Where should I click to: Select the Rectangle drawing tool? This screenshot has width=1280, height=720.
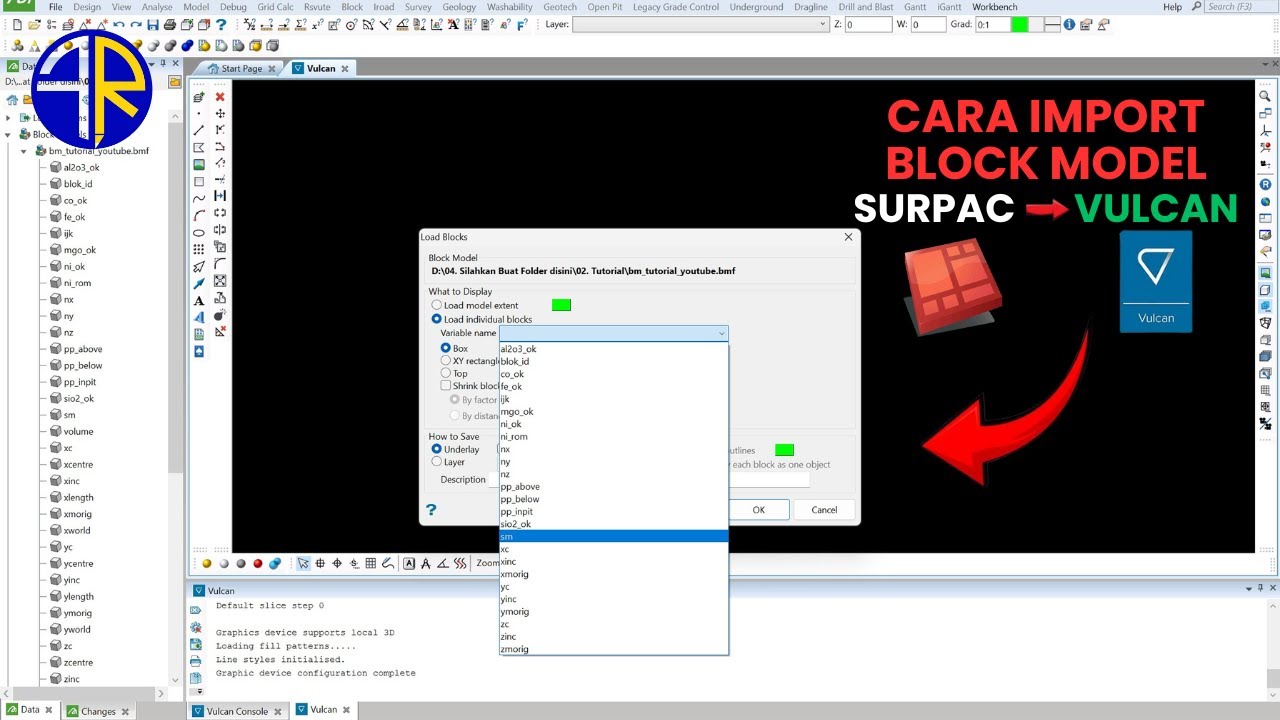coord(199,181)
